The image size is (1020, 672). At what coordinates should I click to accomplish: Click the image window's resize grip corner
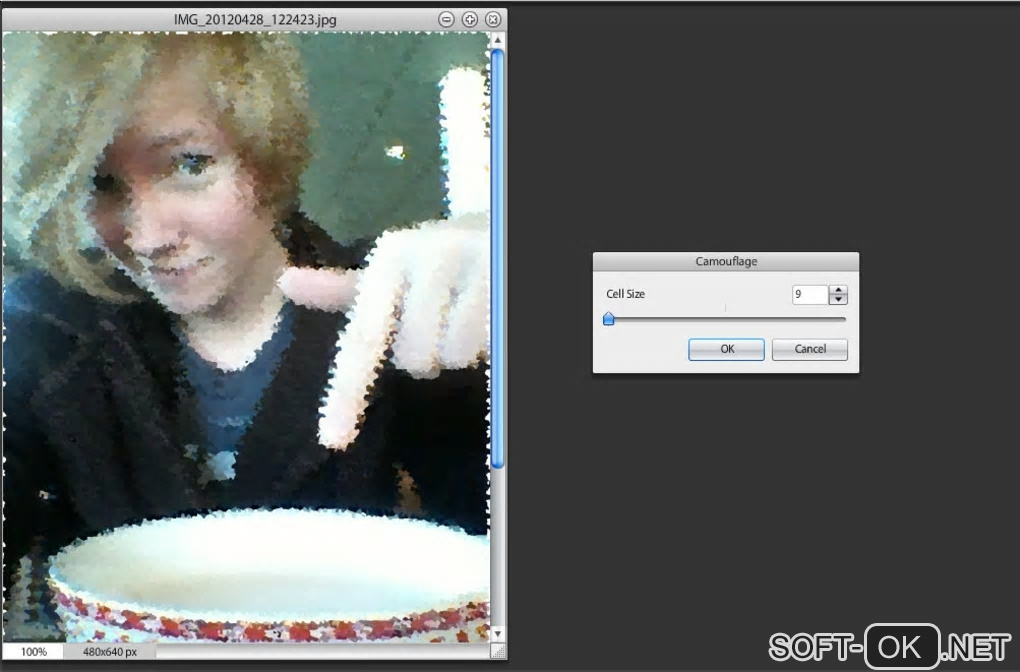point(498,651)
